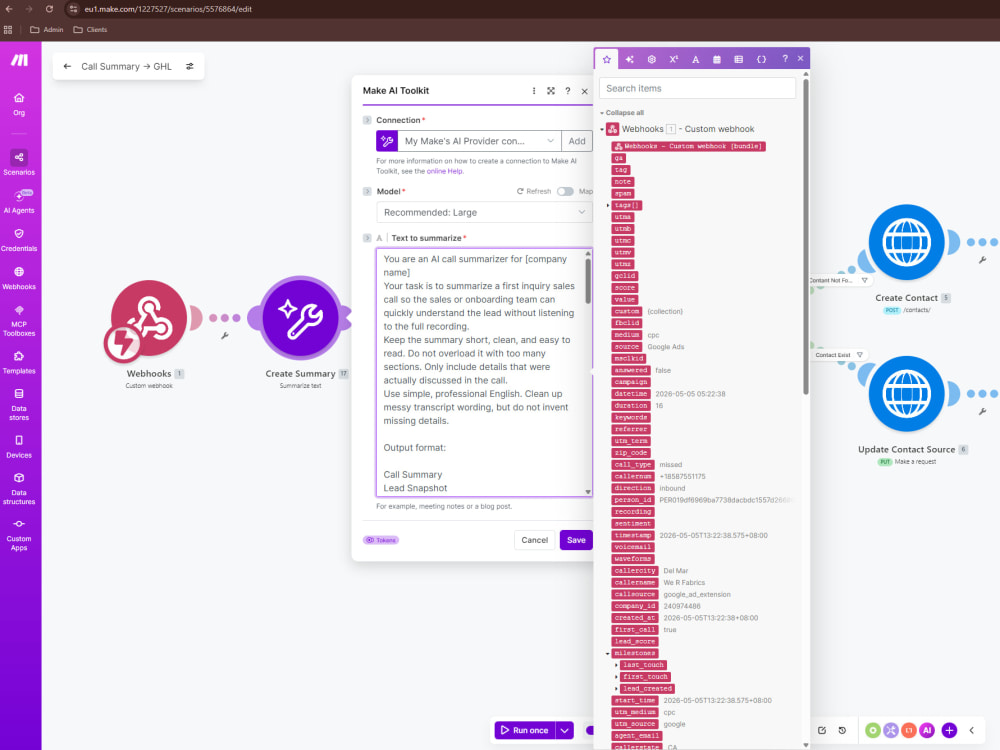The image size is (1000, 750).
Task: Open Scenarios in the left sidebar
Action: [x=19, y=163]
